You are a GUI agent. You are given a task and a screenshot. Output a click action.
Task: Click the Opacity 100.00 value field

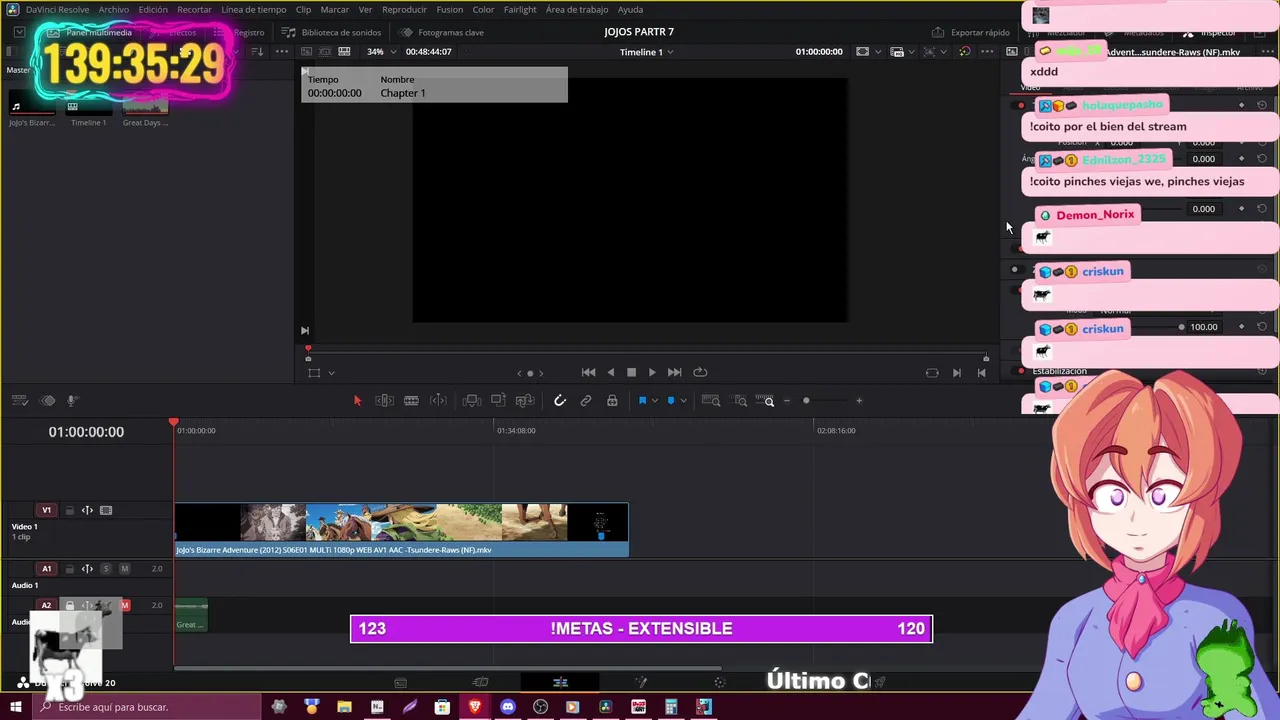pyautogui.click(x=1204, y=327)
